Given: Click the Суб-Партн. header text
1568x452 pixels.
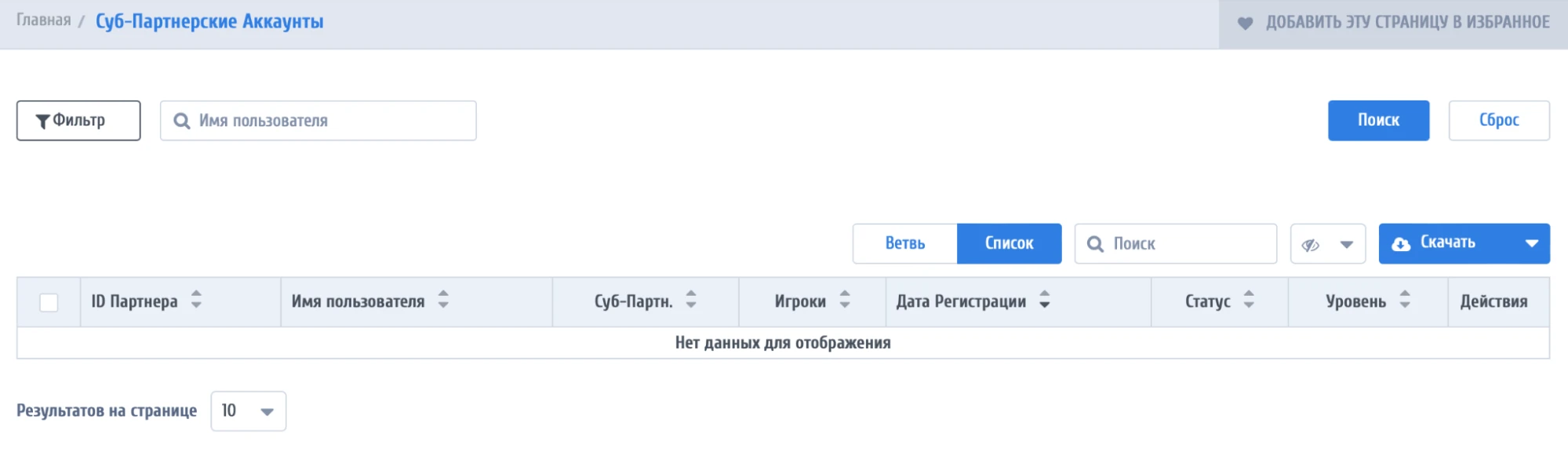Looking at the screenshot, I should [633, 301].
